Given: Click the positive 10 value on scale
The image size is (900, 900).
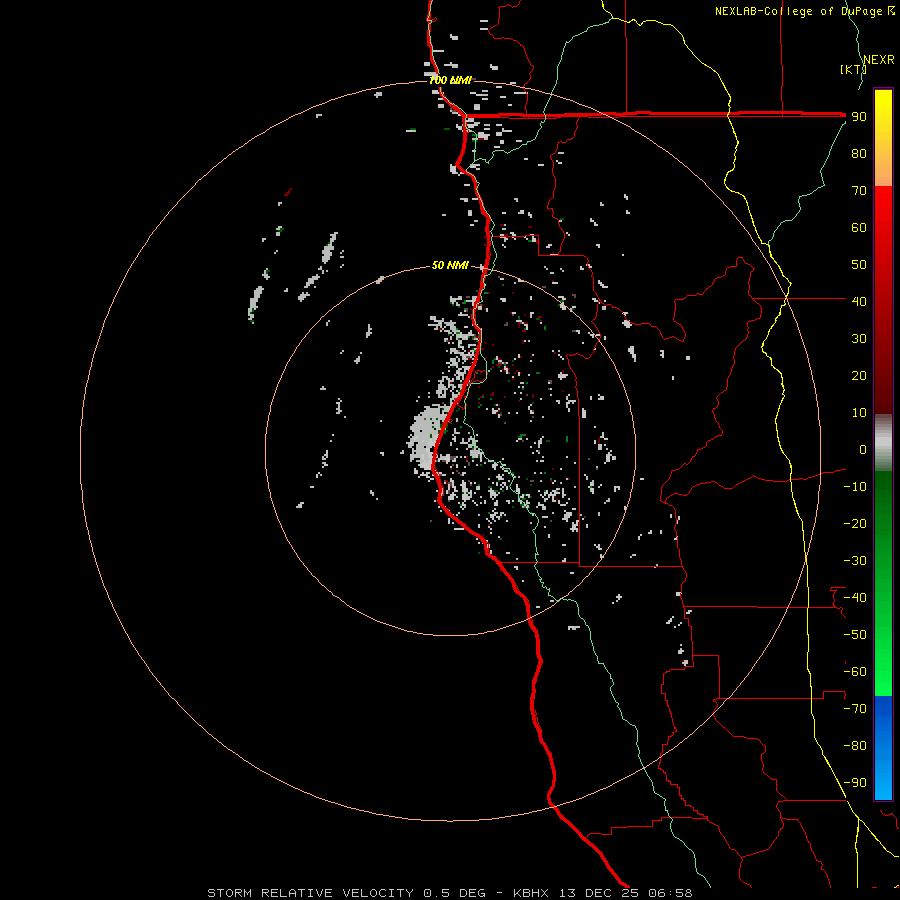Looking at the screenshot, I should [x=859, y=413].
